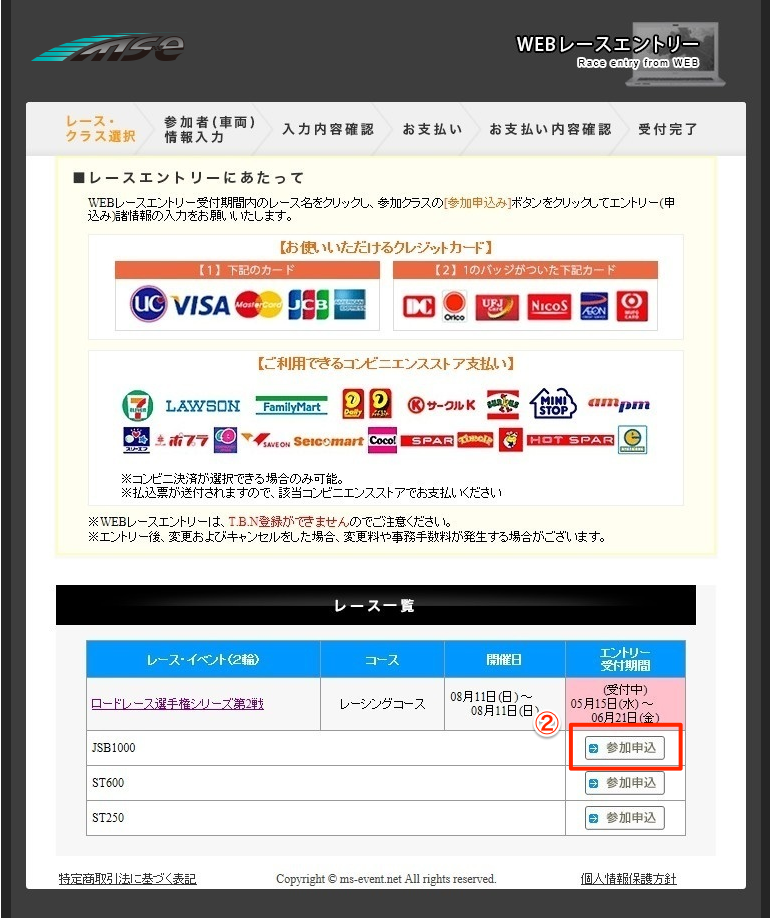Image resolution: width=770 pixels, height=918 pixels.
Task: Click the レーシングコース course cell
Action: click(382, 704)
